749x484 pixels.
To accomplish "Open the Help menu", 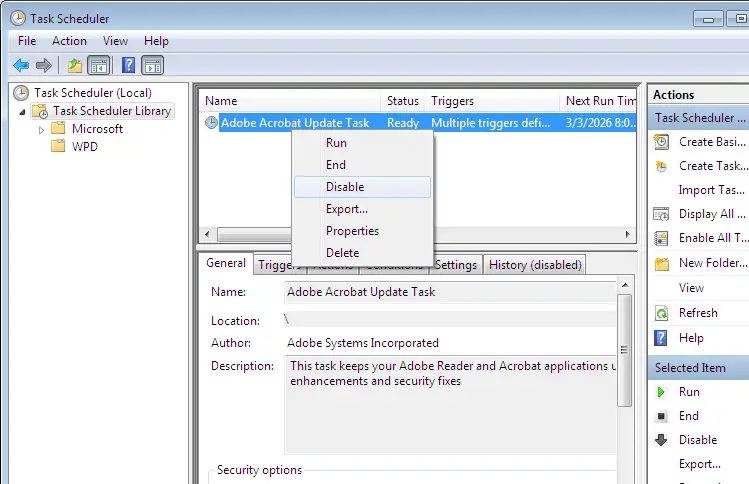I will (x=156, y=41).
